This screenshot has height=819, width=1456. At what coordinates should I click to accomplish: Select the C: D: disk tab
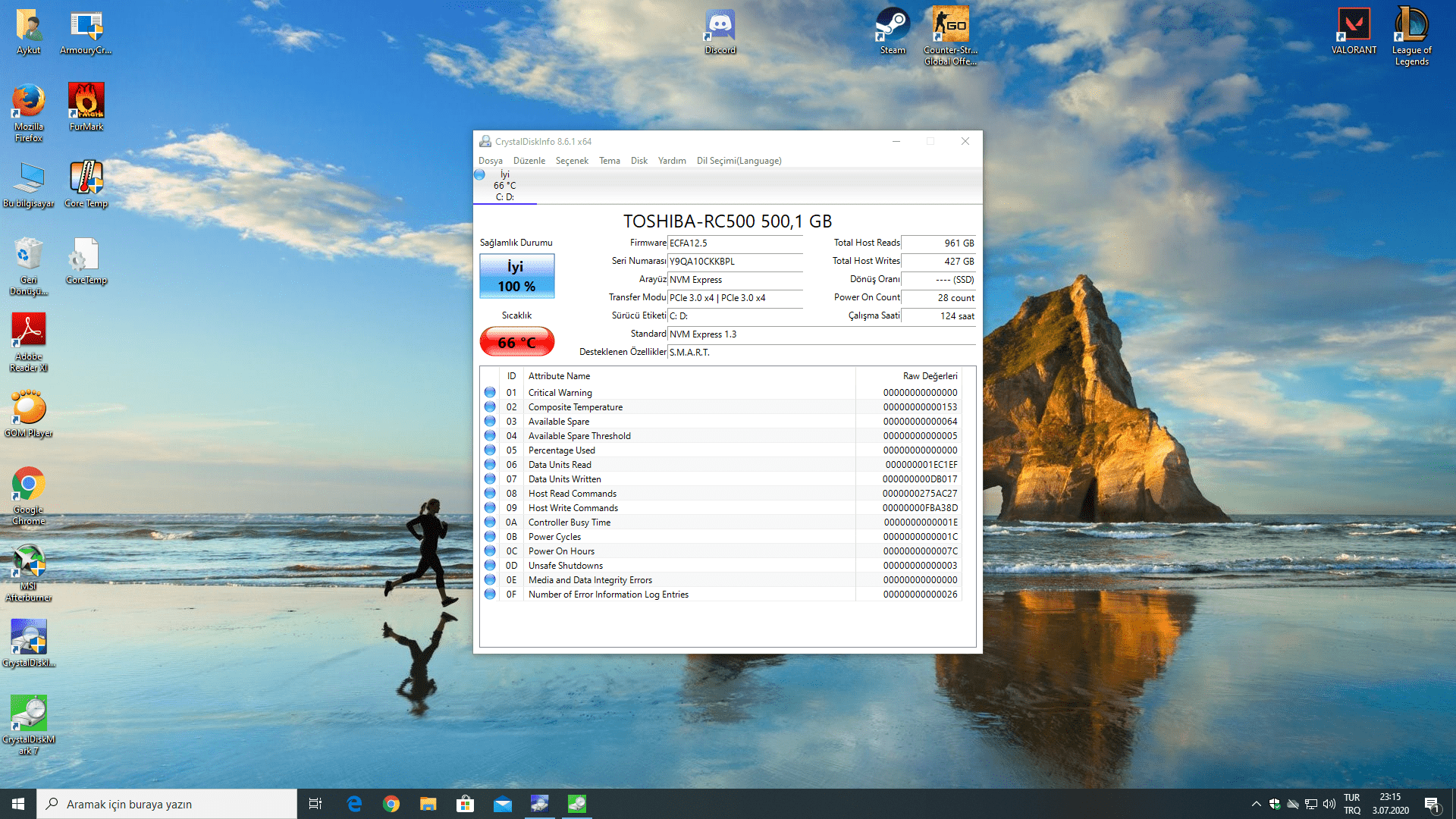pyautogui.click(x=505, y=187)
